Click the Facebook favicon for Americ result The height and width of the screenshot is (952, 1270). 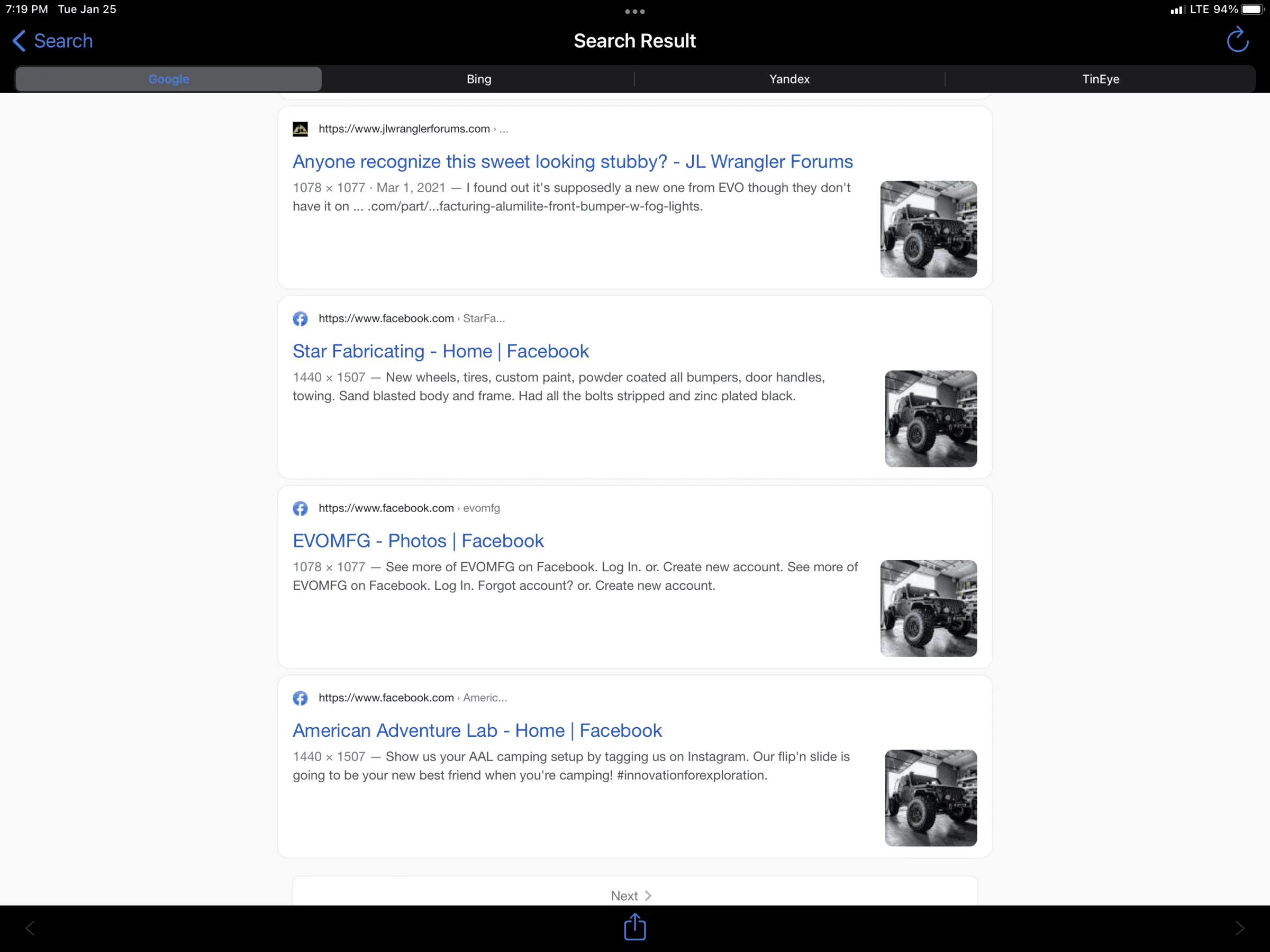tap(300, 698)
